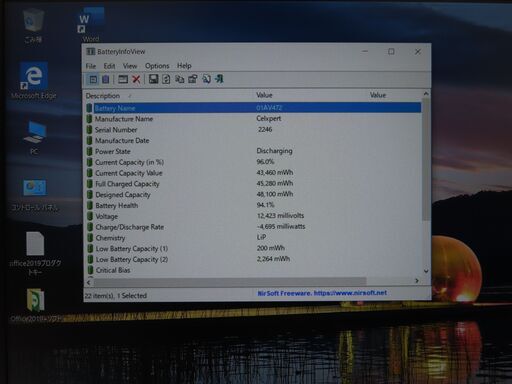512x384 pixels.
Task: Open the Options menu
Action: coord(157,66)
